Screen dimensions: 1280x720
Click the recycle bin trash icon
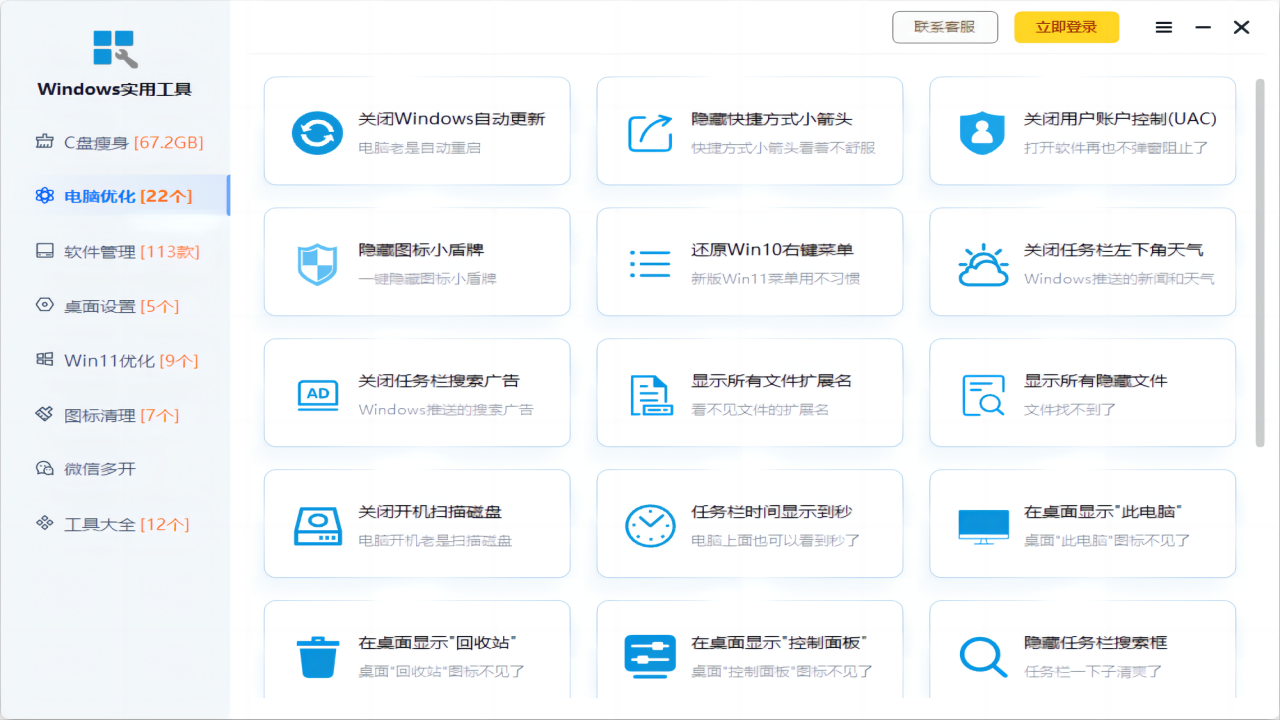point(317,657)
